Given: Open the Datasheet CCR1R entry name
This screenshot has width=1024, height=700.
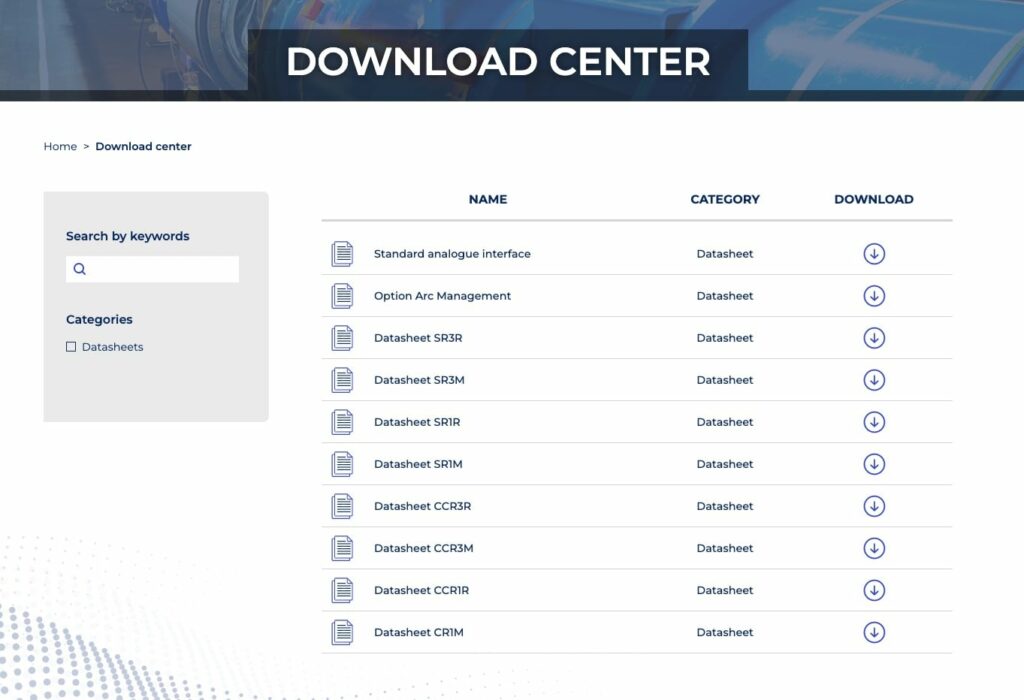Looking at the screenshot, I should point(421,590).
